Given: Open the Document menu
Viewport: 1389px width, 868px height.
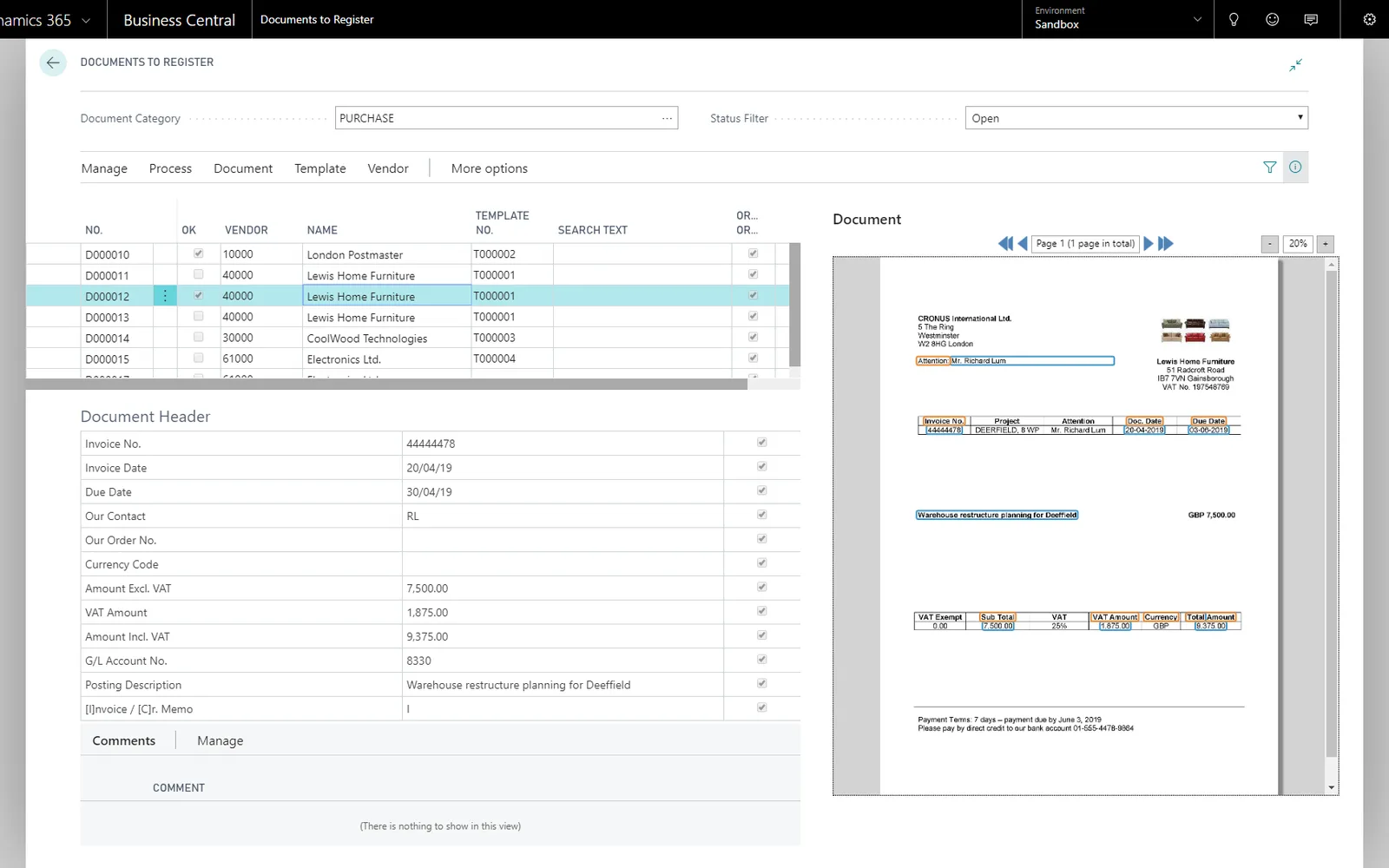Looking at the screenshot, I should pos(243,168).
